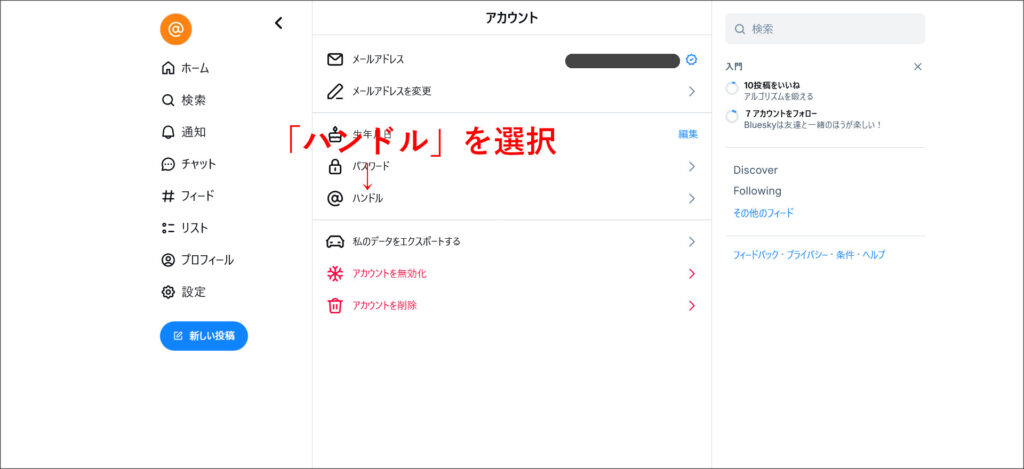
Task: Click the snowflake icon beside アカウントを無効化
Action: 335,274
